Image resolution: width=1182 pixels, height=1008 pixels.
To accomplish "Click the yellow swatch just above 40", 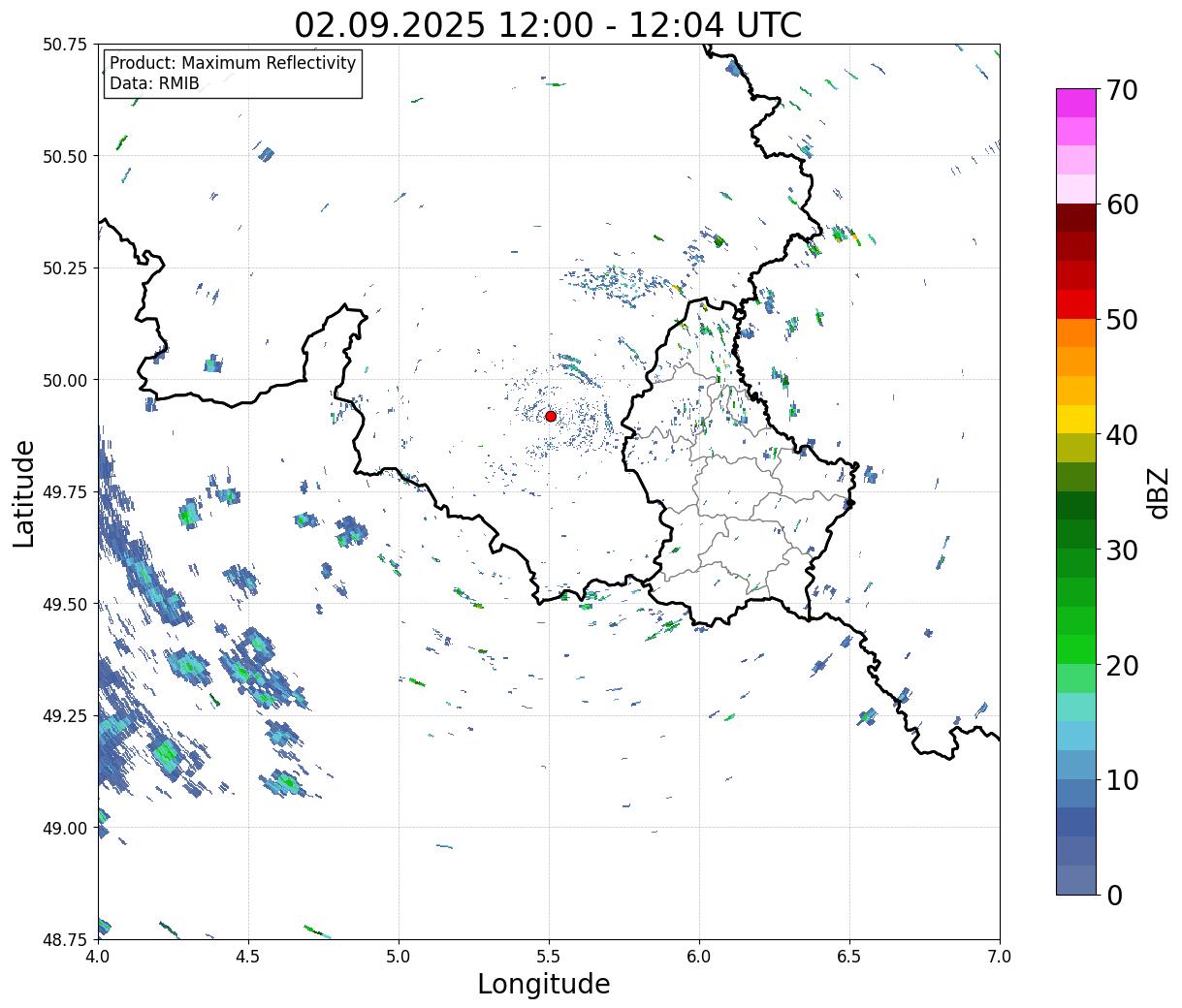I will (1075, 419).
